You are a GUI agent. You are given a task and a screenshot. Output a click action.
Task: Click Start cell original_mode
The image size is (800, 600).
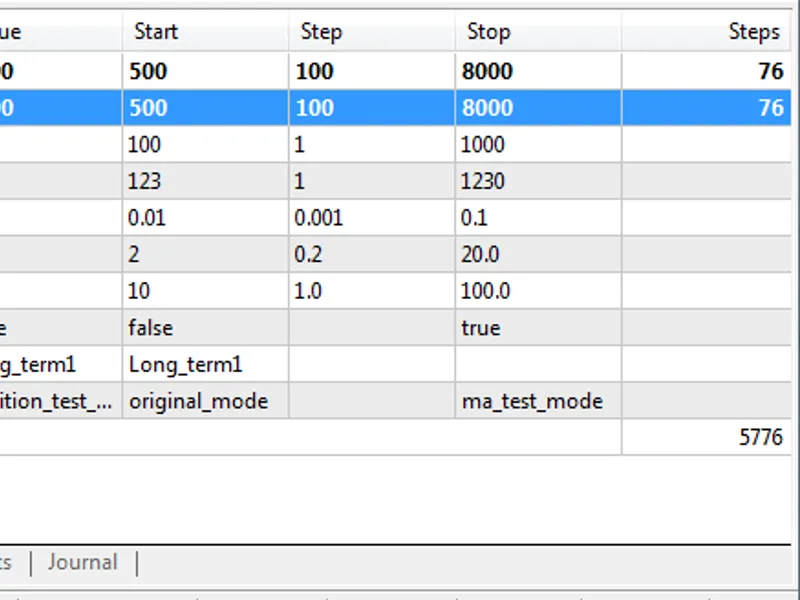[x=206, y=401]
